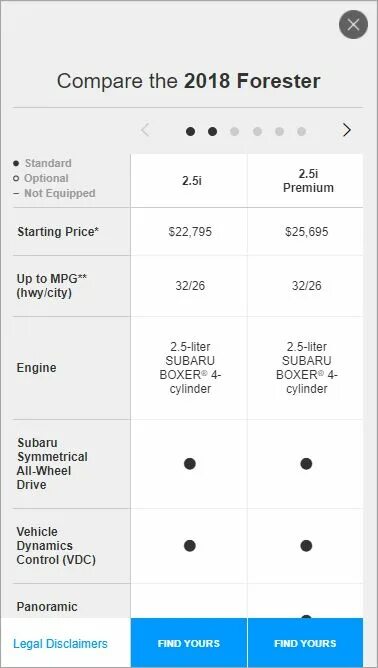Select the second pagination dot

212,132
